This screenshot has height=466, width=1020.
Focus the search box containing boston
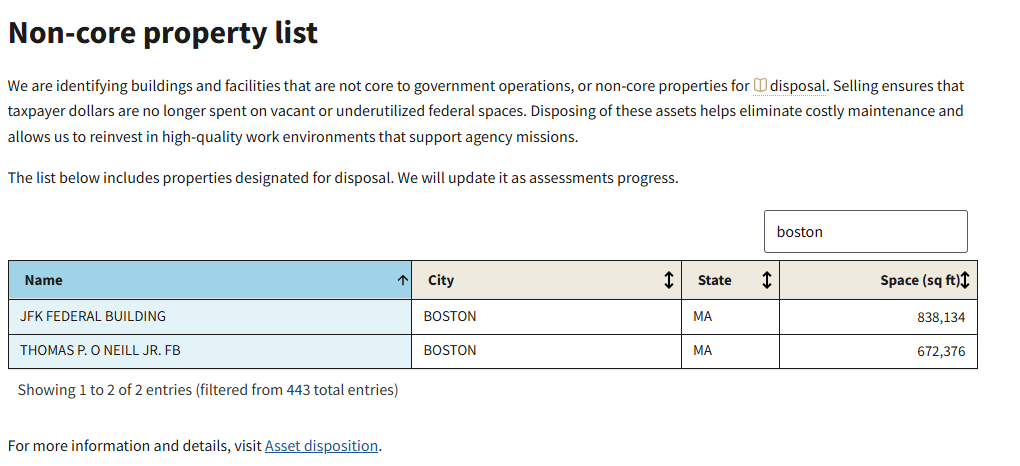point(865,232)
